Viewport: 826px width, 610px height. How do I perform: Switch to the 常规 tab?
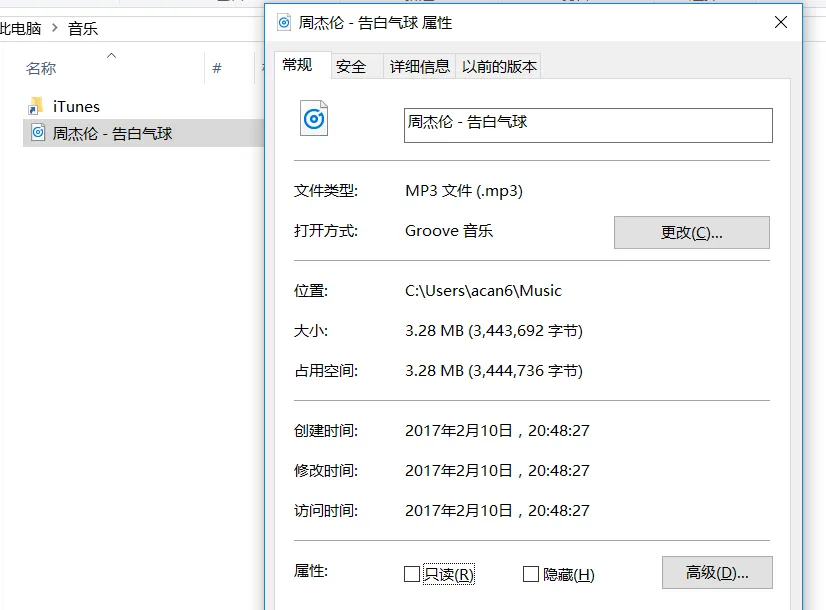(297, 65)
